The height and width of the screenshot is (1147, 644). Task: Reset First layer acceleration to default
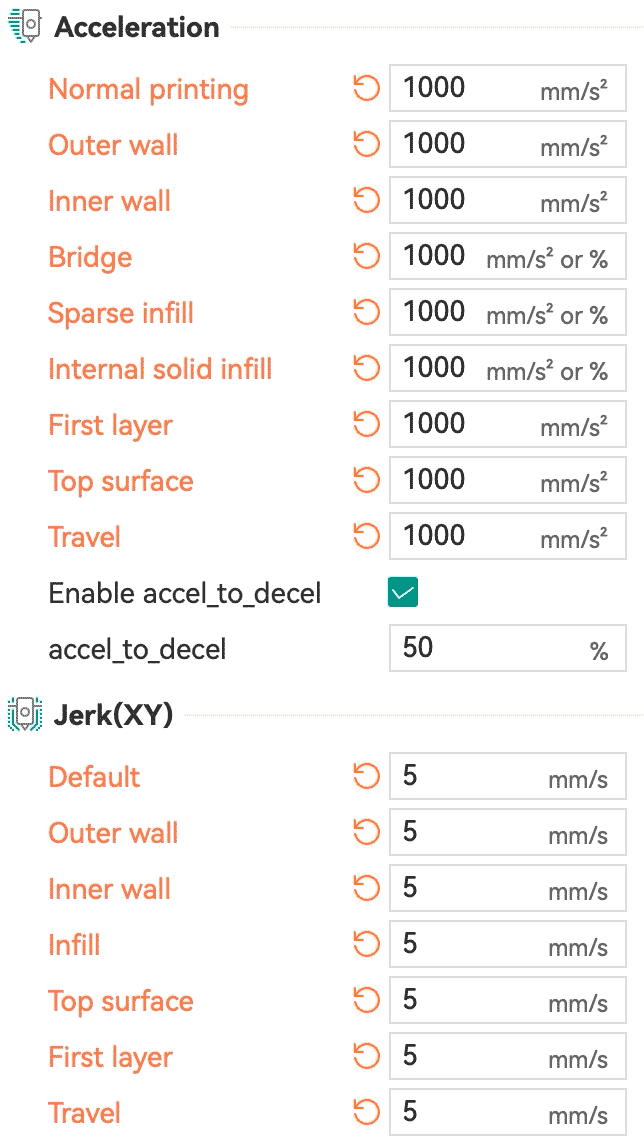tap(366, 424)
